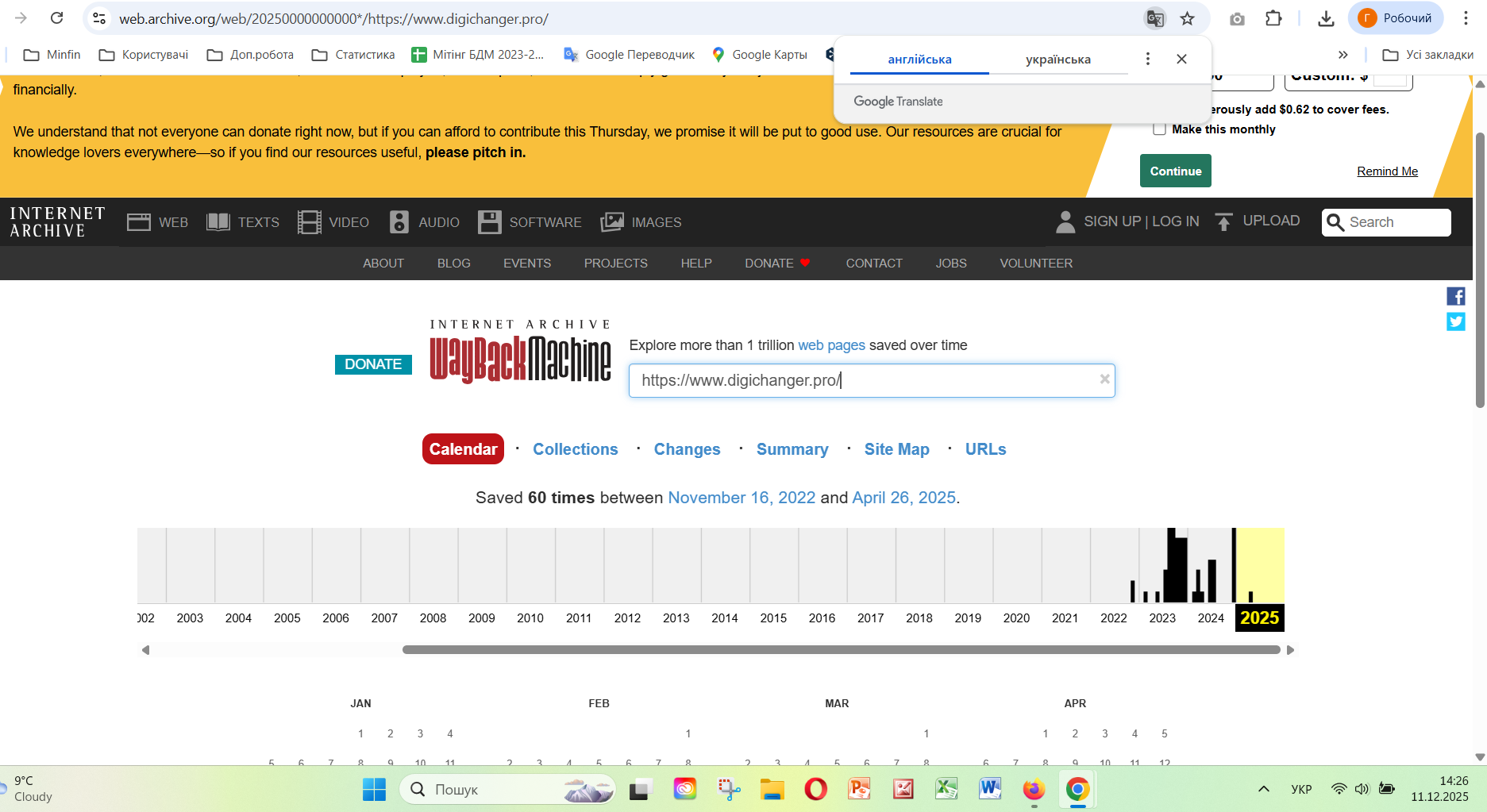Open the Images section picture icon
This screenshot has height=812, width=1487.
[x=612, y=222]
